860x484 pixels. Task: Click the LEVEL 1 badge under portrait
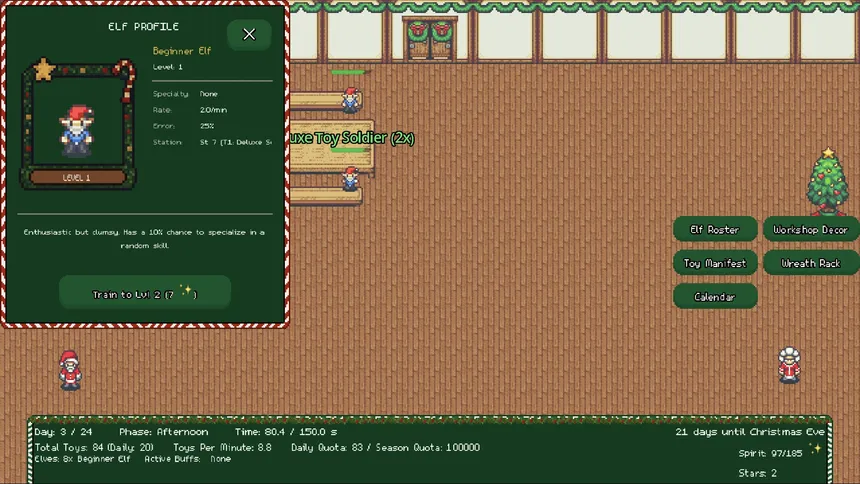click(x=77, y=178)
